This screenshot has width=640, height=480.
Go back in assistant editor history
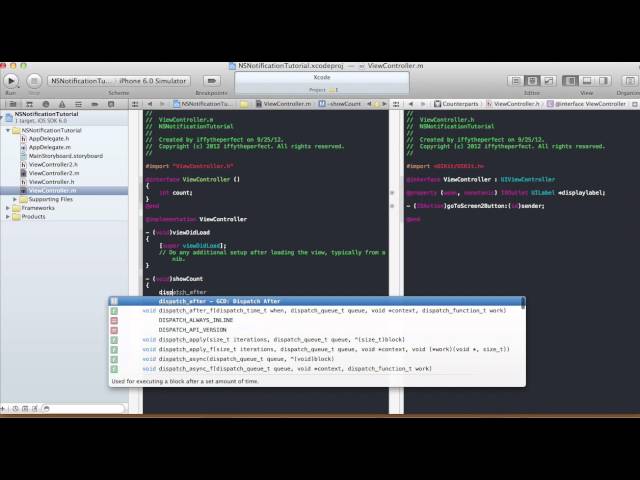pos(411,104)
